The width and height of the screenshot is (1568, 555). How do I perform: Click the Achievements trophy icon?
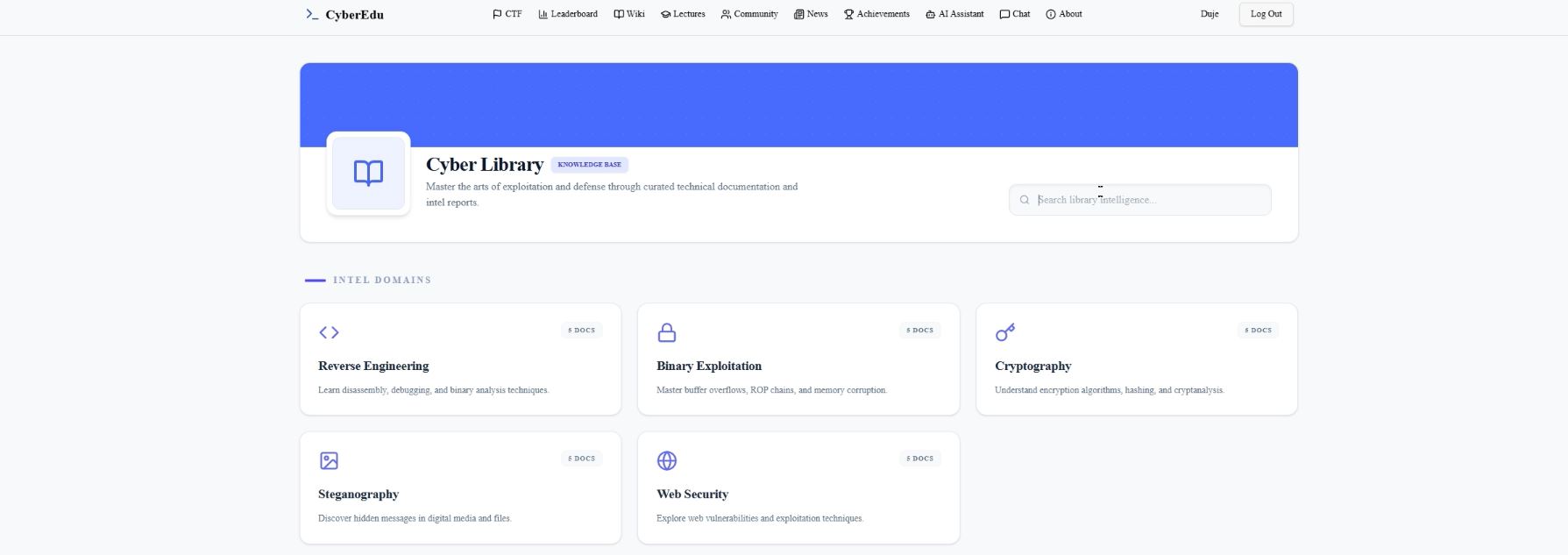848,14
